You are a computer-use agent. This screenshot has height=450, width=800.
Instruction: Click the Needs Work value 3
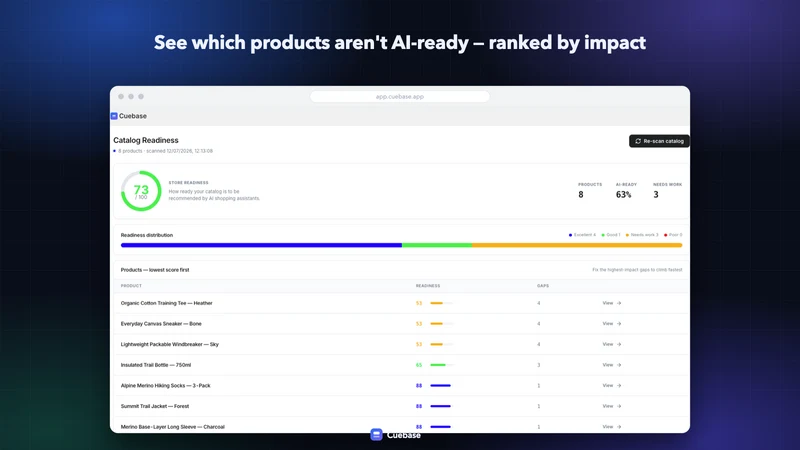click(x=656, y=194)
